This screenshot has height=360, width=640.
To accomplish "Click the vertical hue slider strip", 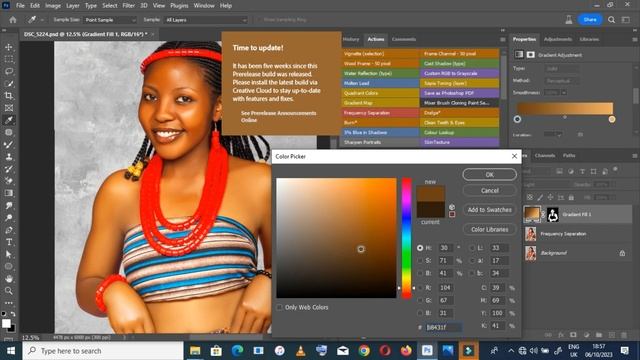I will (x=407, y=238).
